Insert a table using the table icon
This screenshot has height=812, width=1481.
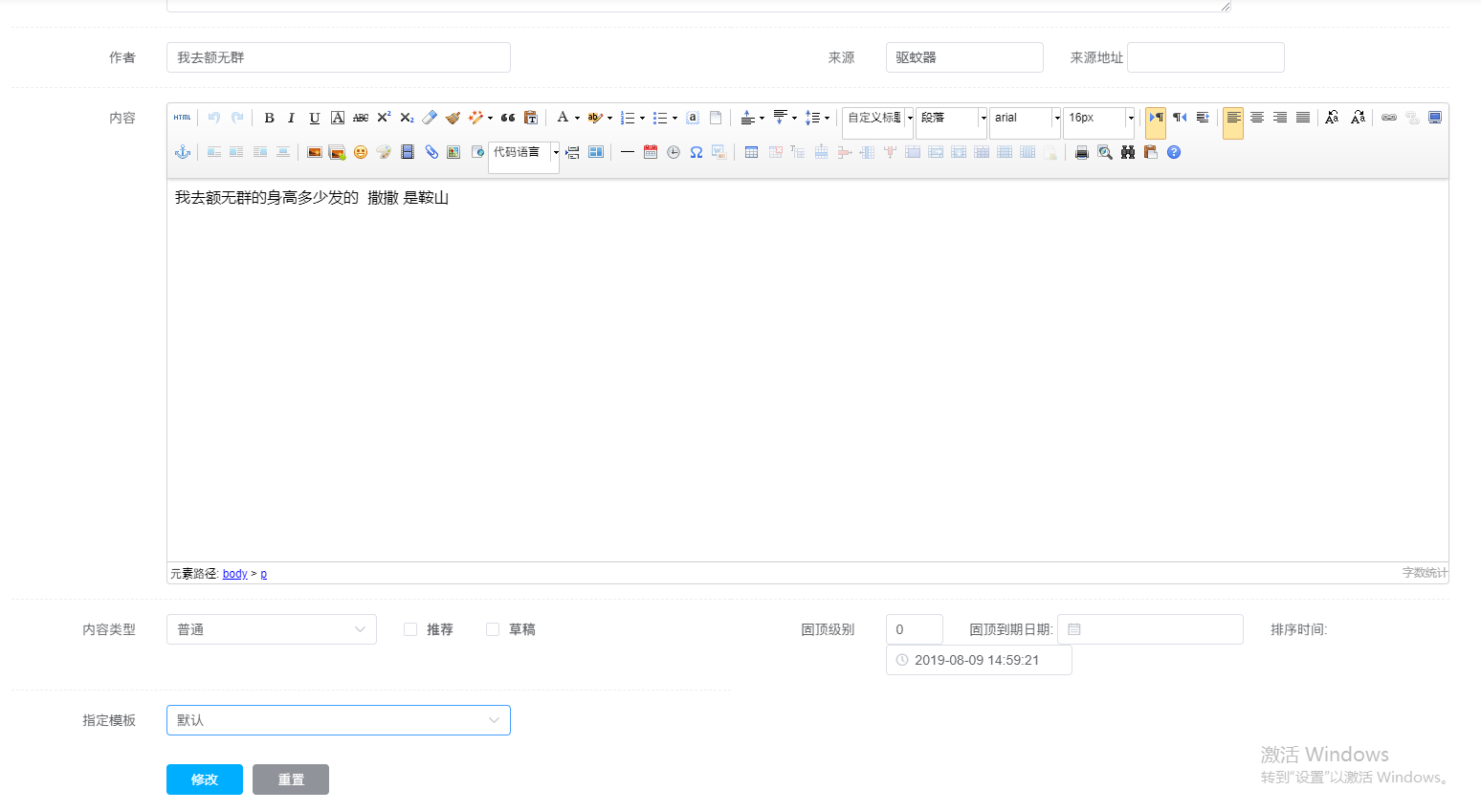pos(751,152)
